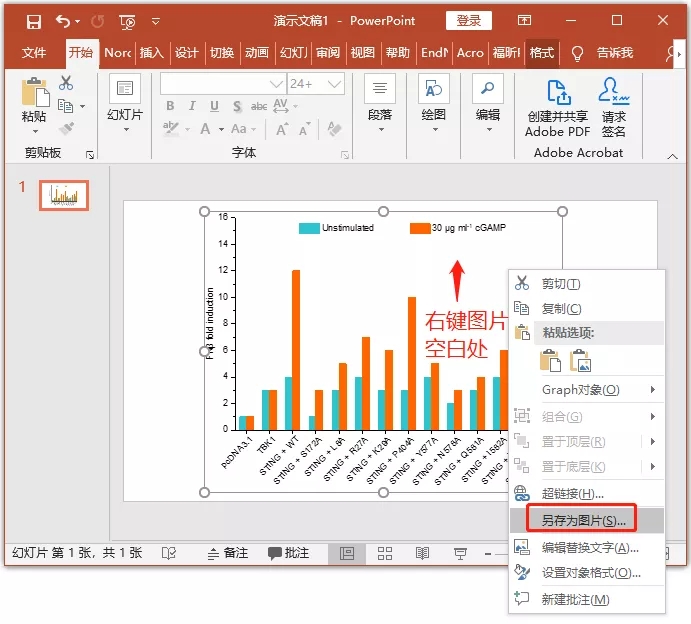691x624 pixels.
Task: Toggle Italic formatting button
Action: [193, 106]
